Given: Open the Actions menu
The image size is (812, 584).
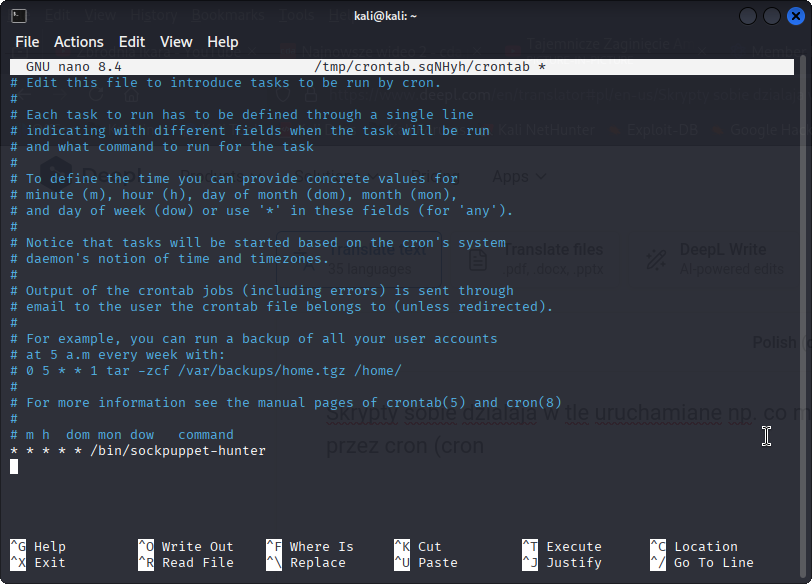Looking at the screenshot, I should [78, 42].
